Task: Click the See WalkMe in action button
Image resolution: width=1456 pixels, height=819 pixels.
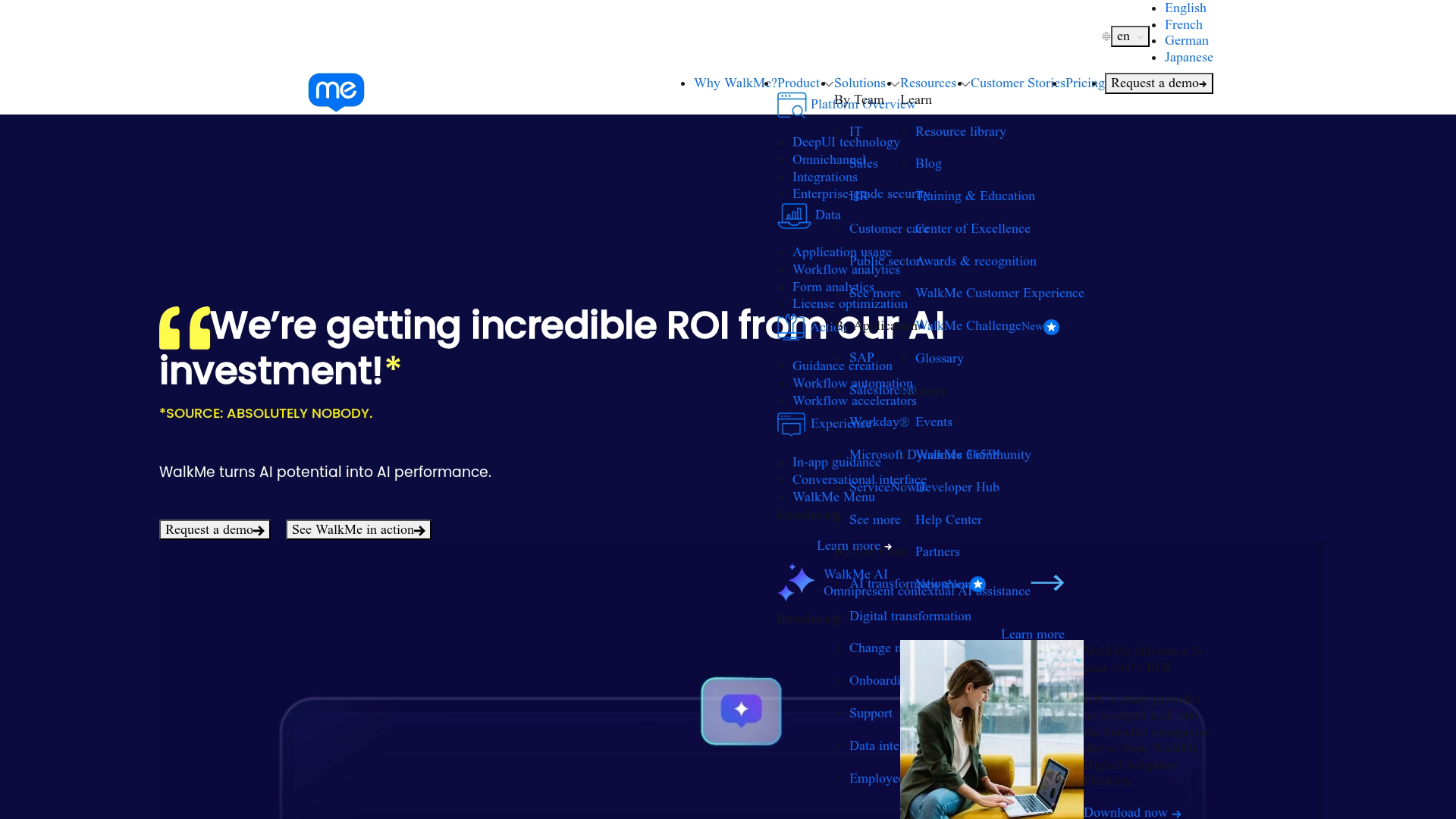Action: [x=358, y=529]
